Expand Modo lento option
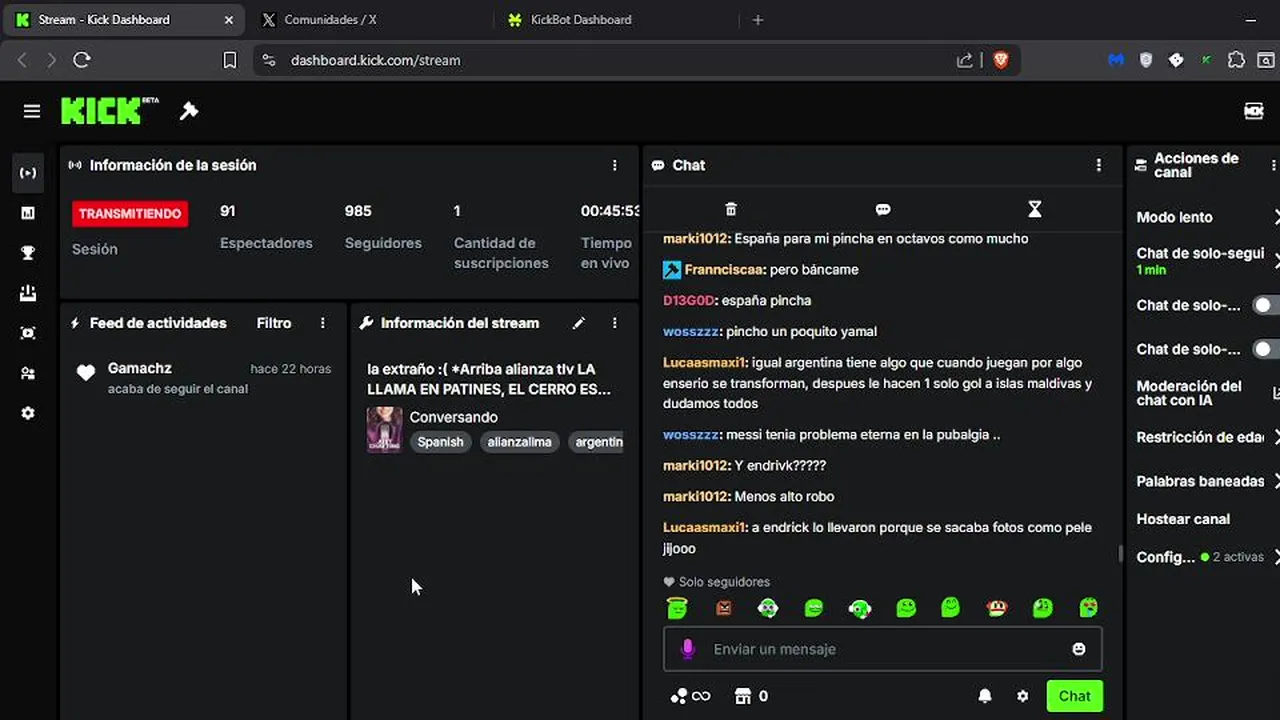The width and height of the screenshot is (1280, 720). click(1208, 217)
